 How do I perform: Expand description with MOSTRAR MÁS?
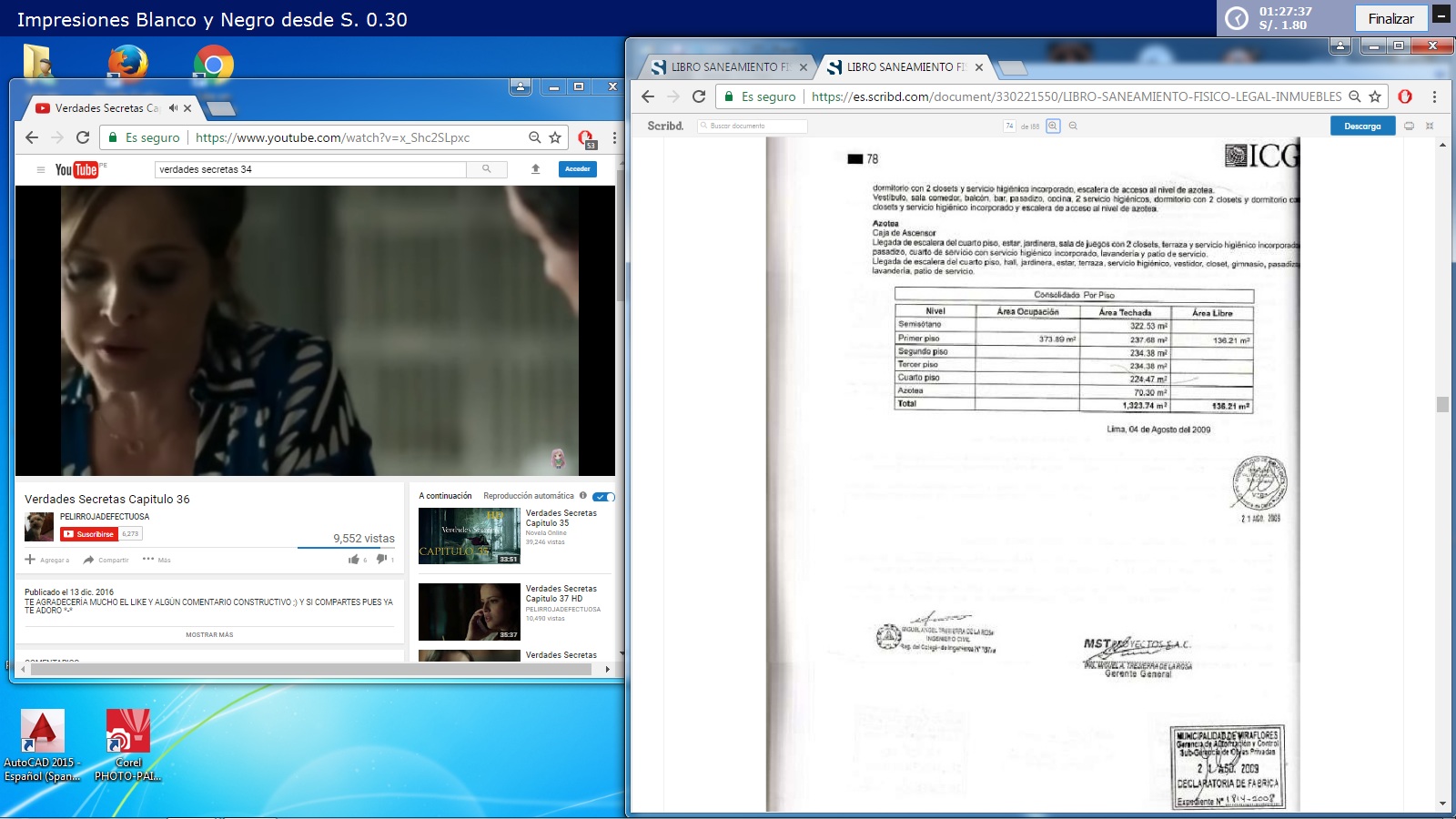[209, 635]
